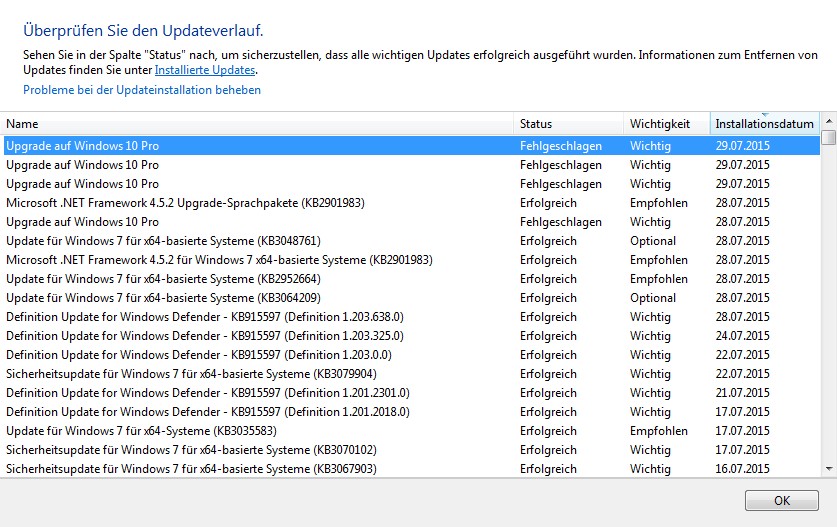Click Wichtig importance of Definition 1.201.2018.0 row
The height and width of the screenshot is (527, 837).
tap(650, 412)
